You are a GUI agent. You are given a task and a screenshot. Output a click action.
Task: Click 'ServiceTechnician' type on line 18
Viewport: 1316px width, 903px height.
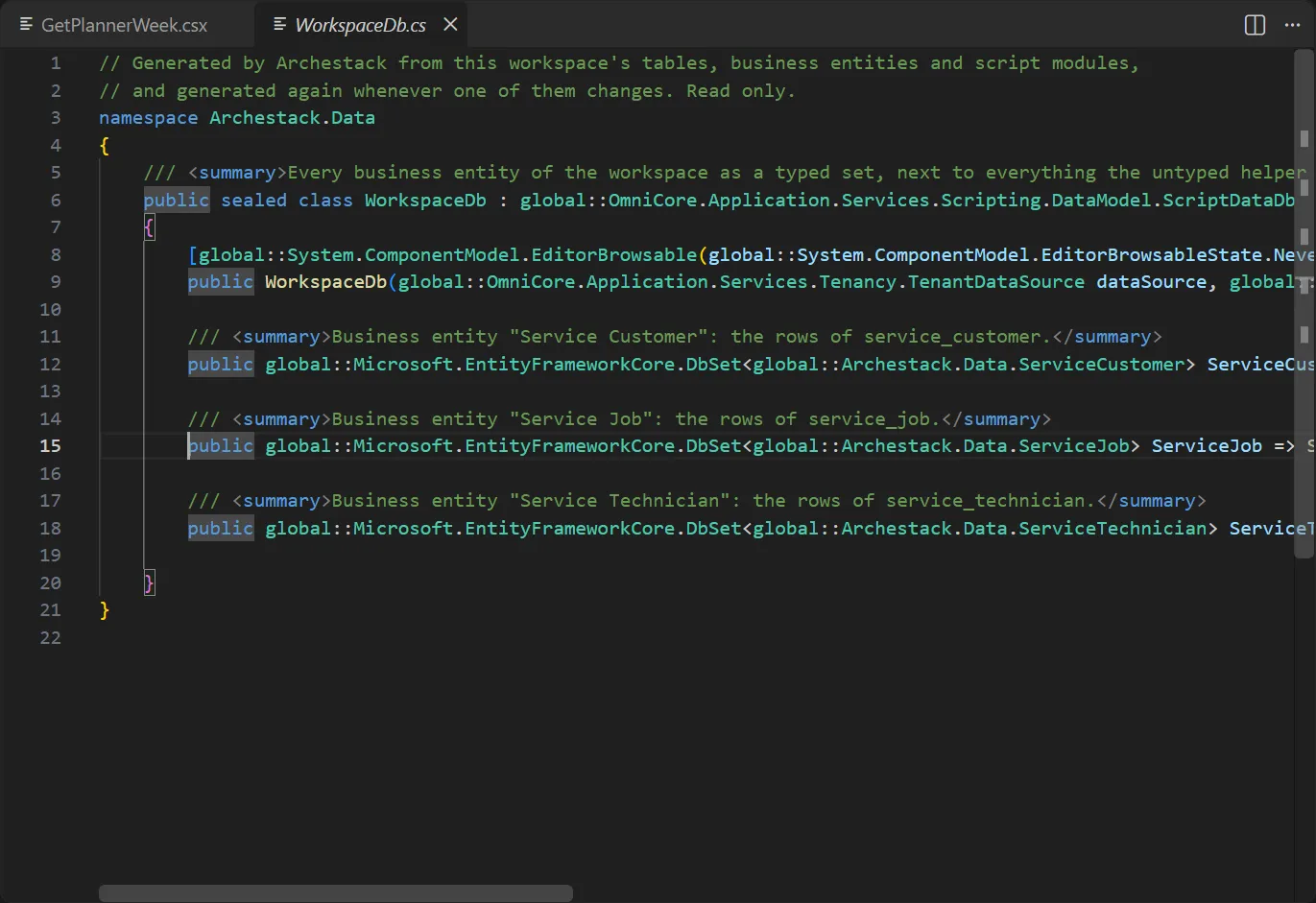click(1113, 529)
